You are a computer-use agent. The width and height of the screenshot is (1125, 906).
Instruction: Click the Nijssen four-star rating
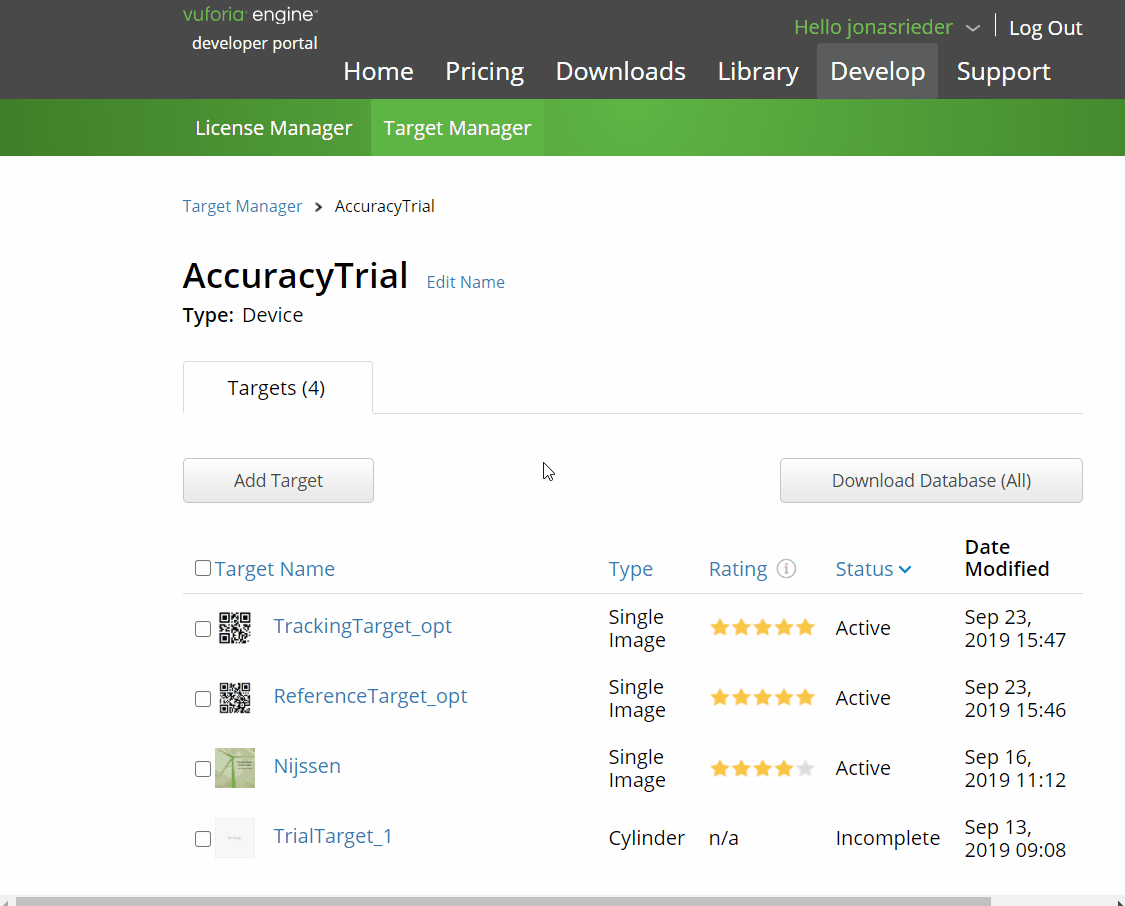pos(762,768)
